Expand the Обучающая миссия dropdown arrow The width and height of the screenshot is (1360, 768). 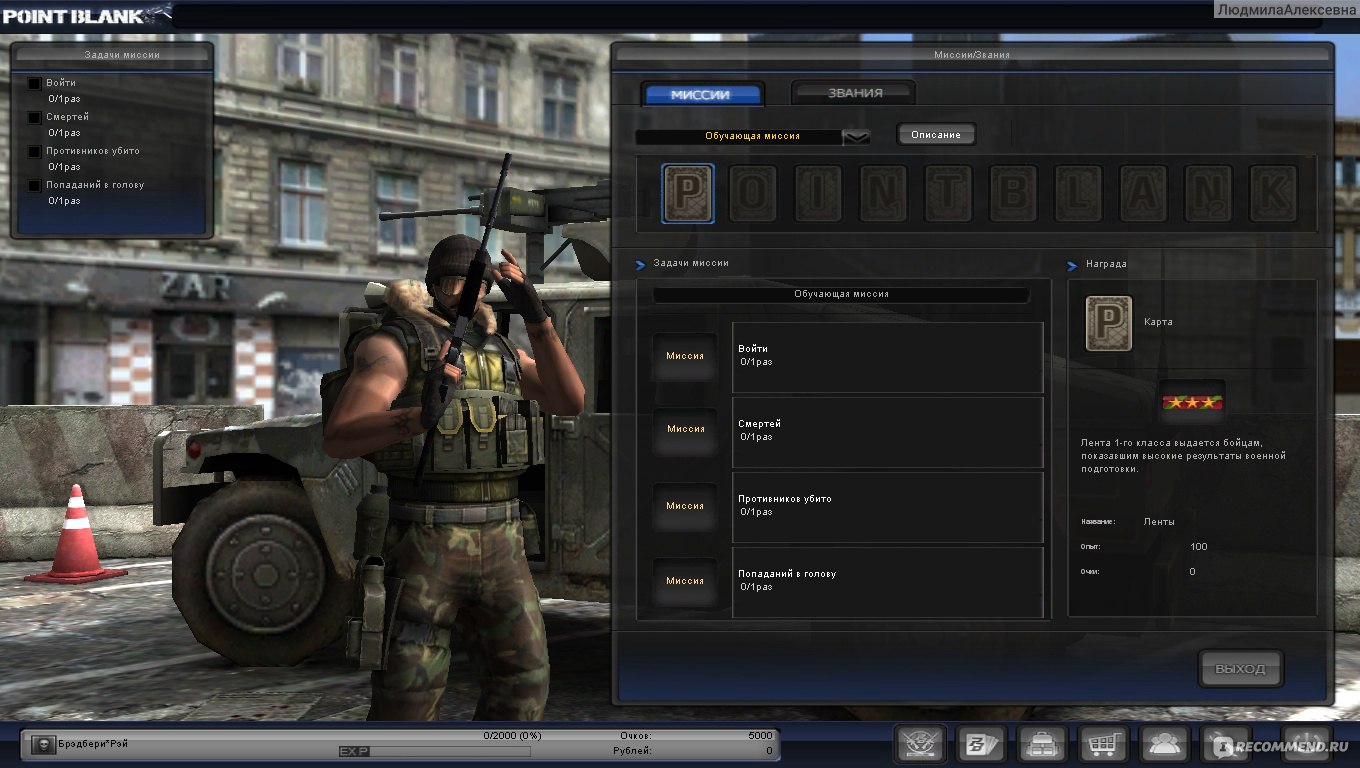(857, 137)
